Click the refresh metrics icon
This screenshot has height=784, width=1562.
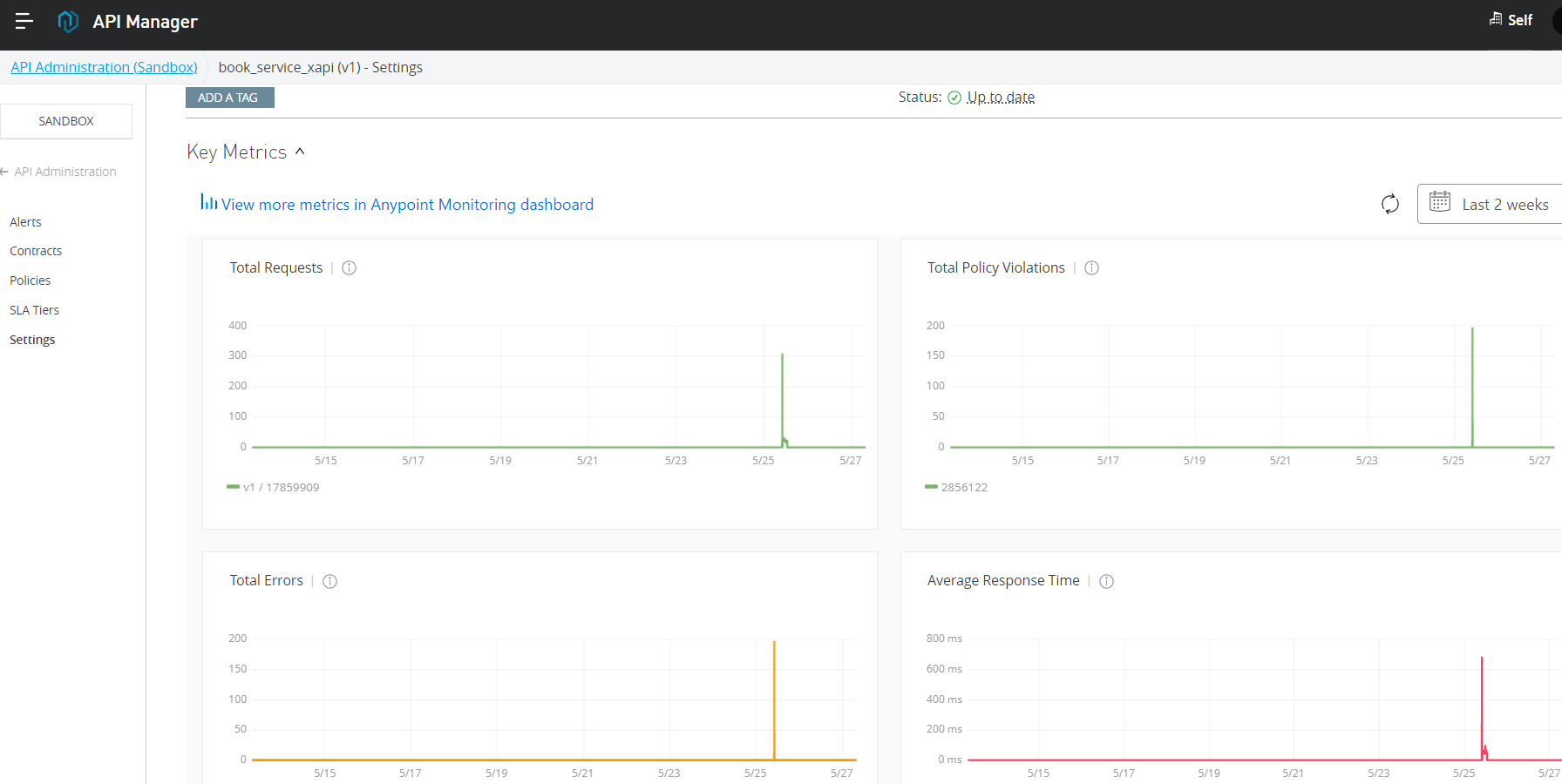coord(1390,204)
